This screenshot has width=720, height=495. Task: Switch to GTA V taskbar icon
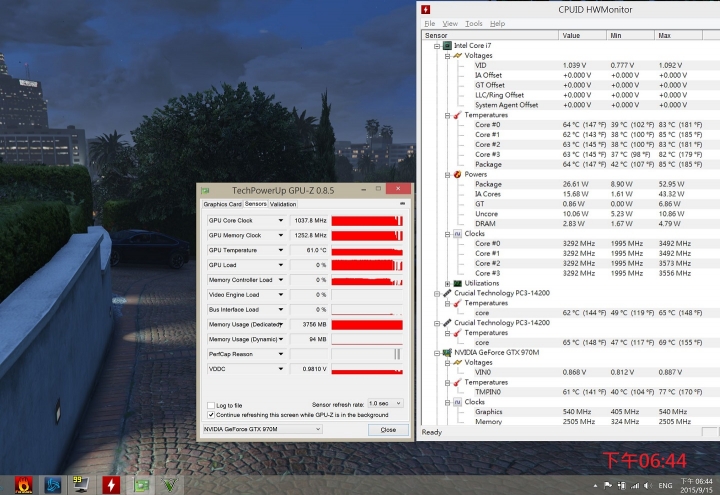pos(169,485)
